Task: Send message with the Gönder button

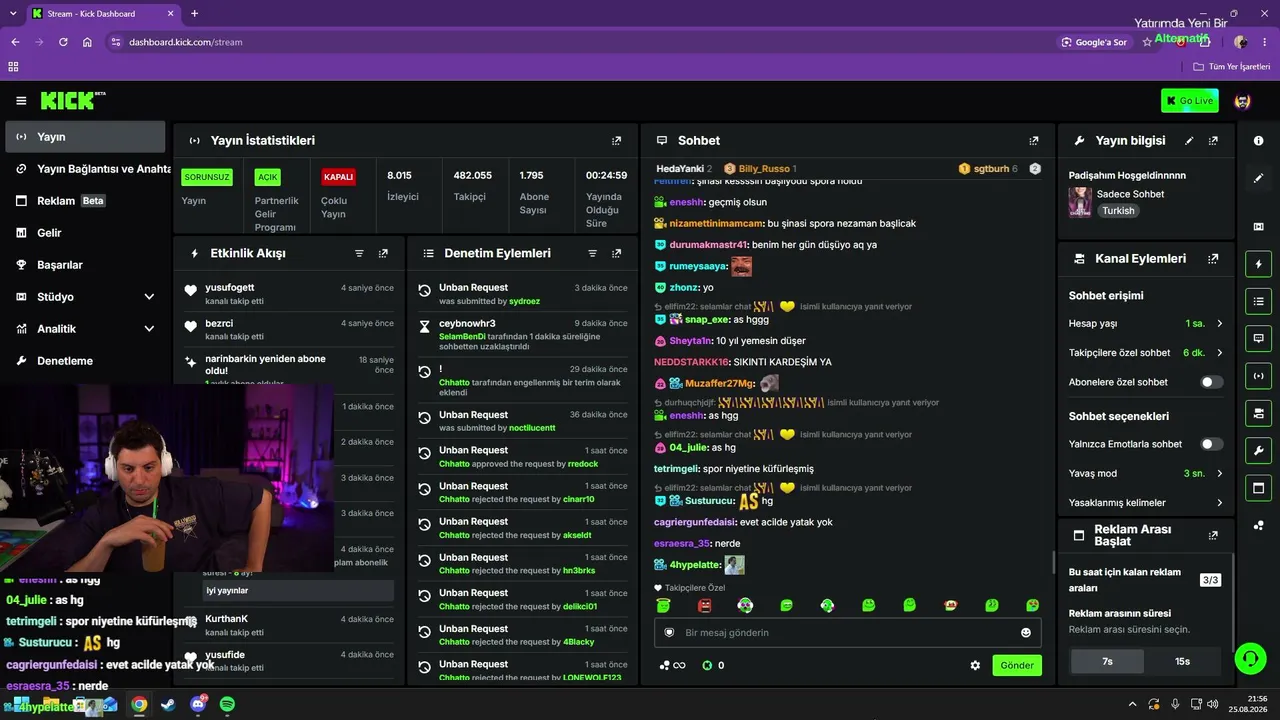Action: pos(1017,665)
